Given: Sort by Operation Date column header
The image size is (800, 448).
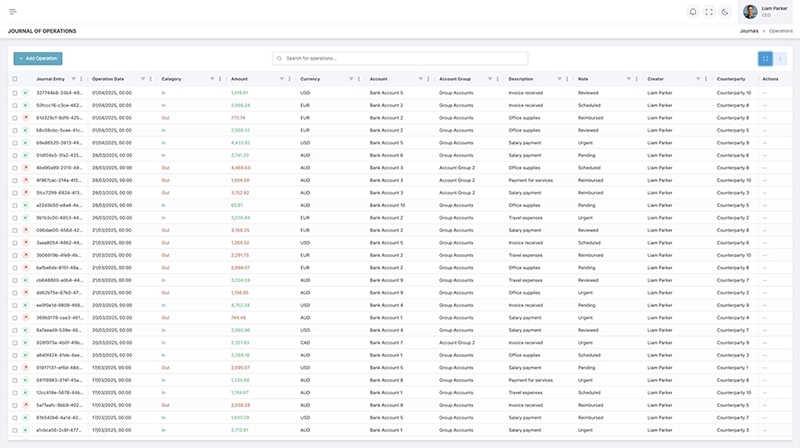Looking at the screenshot, I should click(108, 78).
